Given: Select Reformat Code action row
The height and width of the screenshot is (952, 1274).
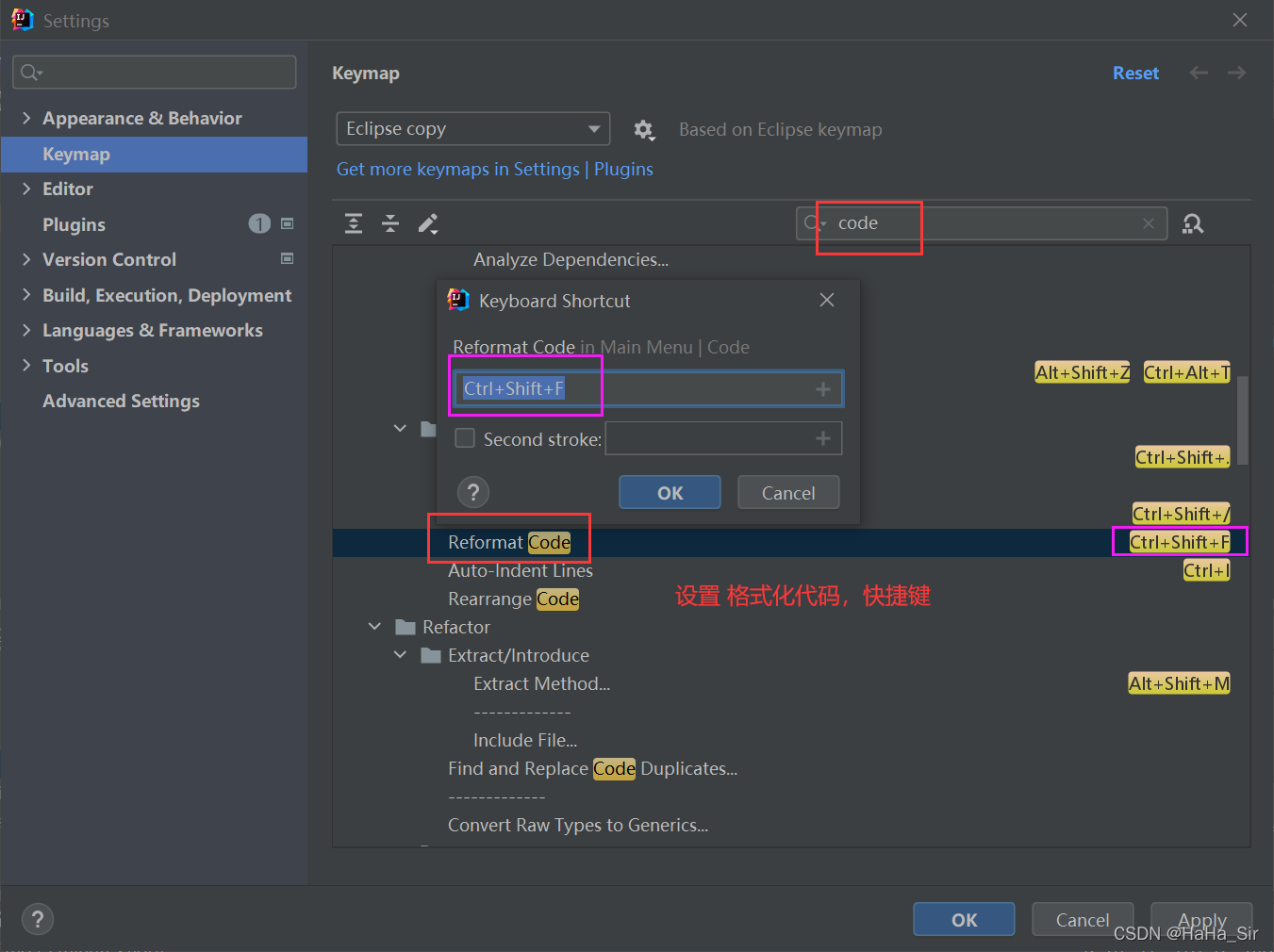Looking at the screenshot, I should (x=791, y=542).
